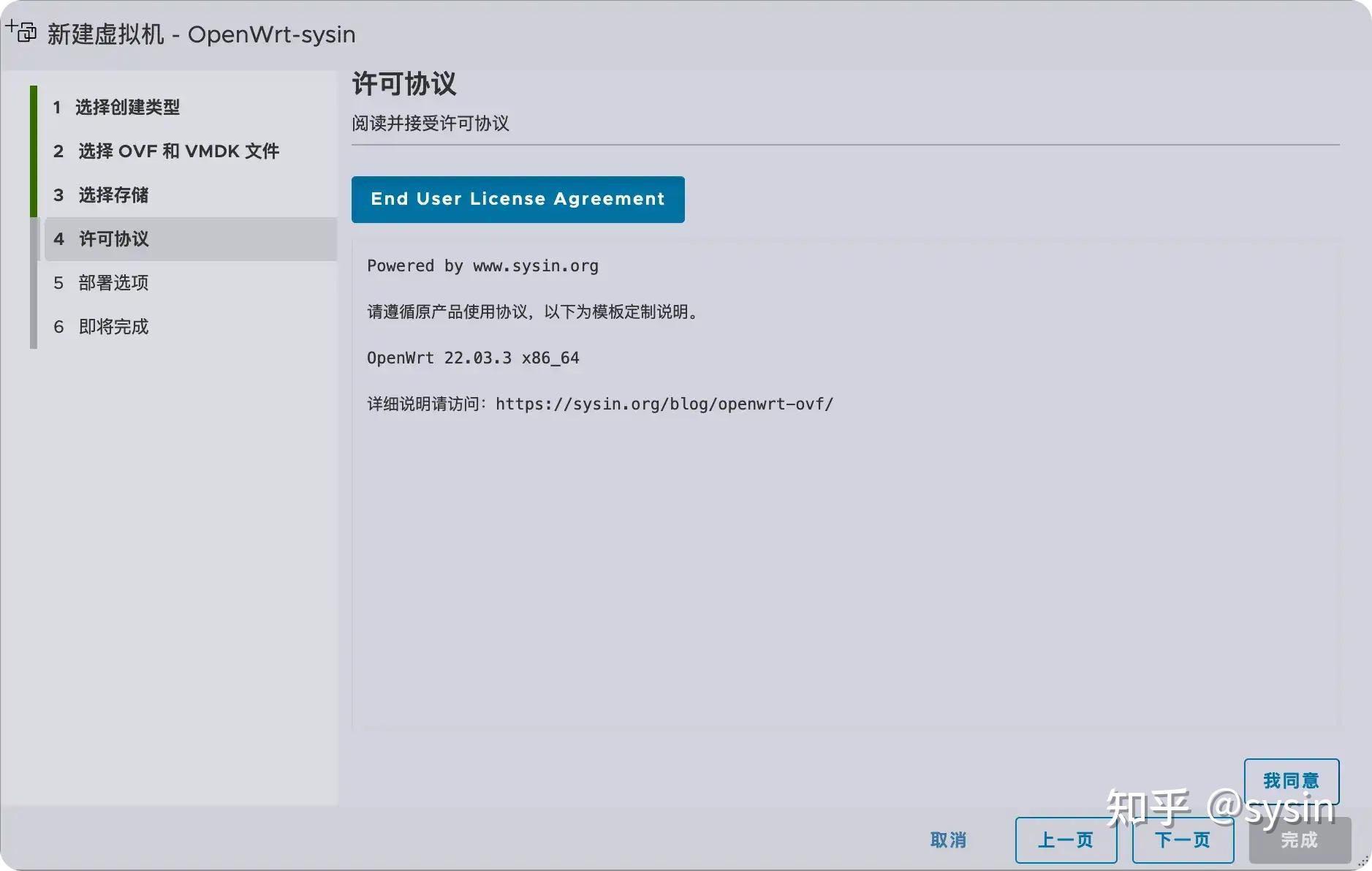Image resolution: width=1372 pixels, height=871 pixels.
Task: Open the link https://sysin.org/blog/openwrt-ovf/
Action: (x=664, y=404)
